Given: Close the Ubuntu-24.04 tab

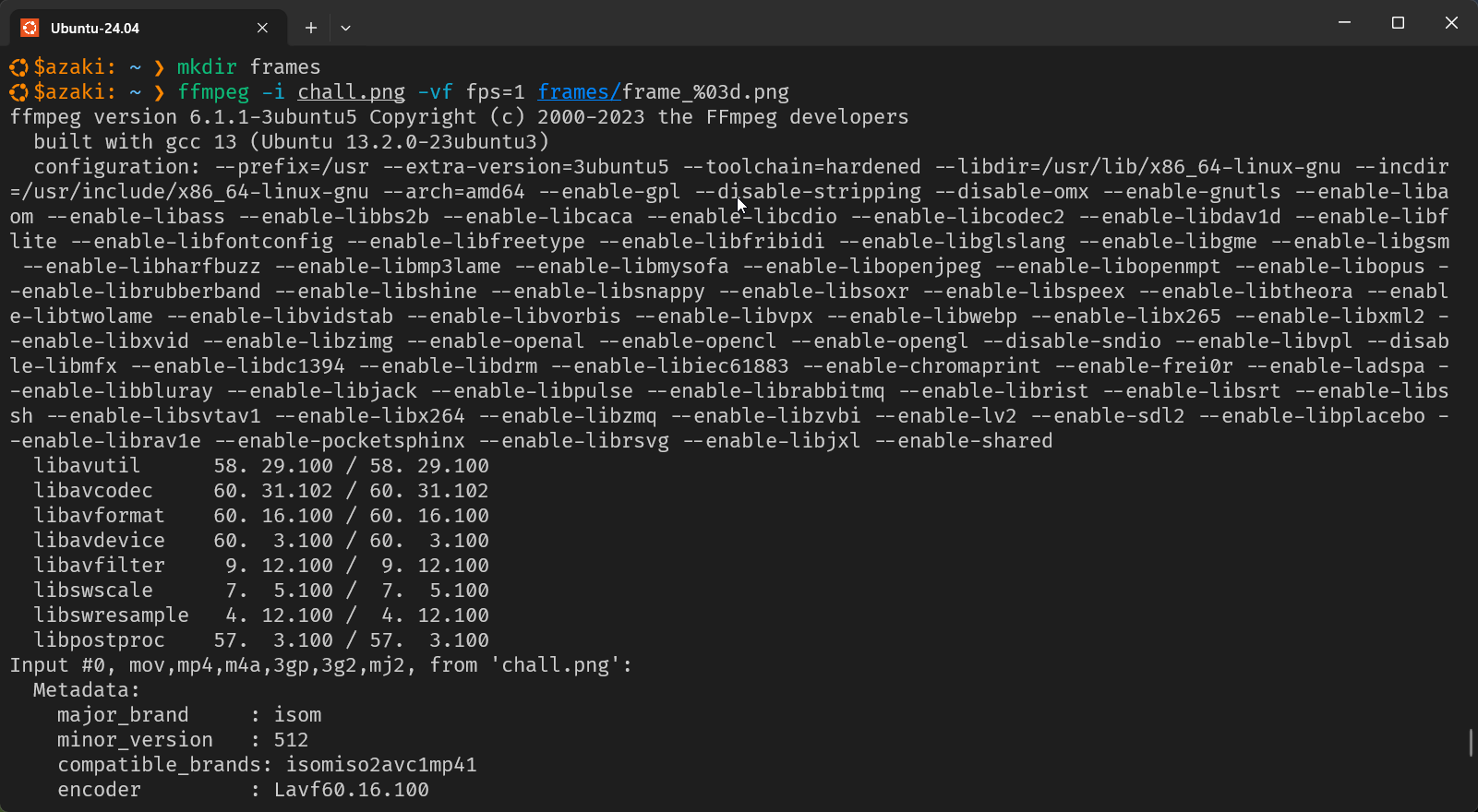Looking at the screenshot, I should [262, 28].
